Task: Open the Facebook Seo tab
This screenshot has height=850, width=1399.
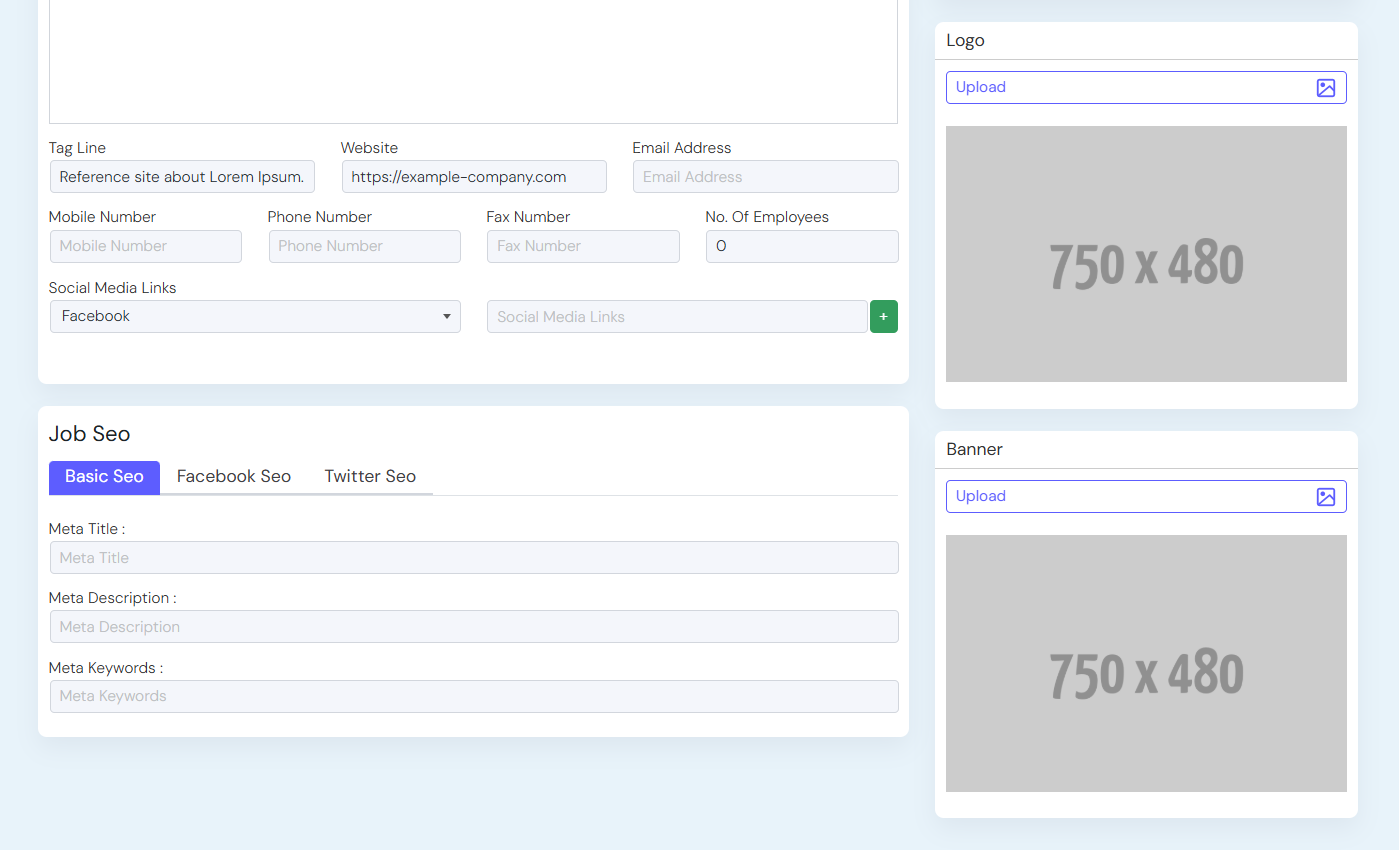Action: coord(233,477)
